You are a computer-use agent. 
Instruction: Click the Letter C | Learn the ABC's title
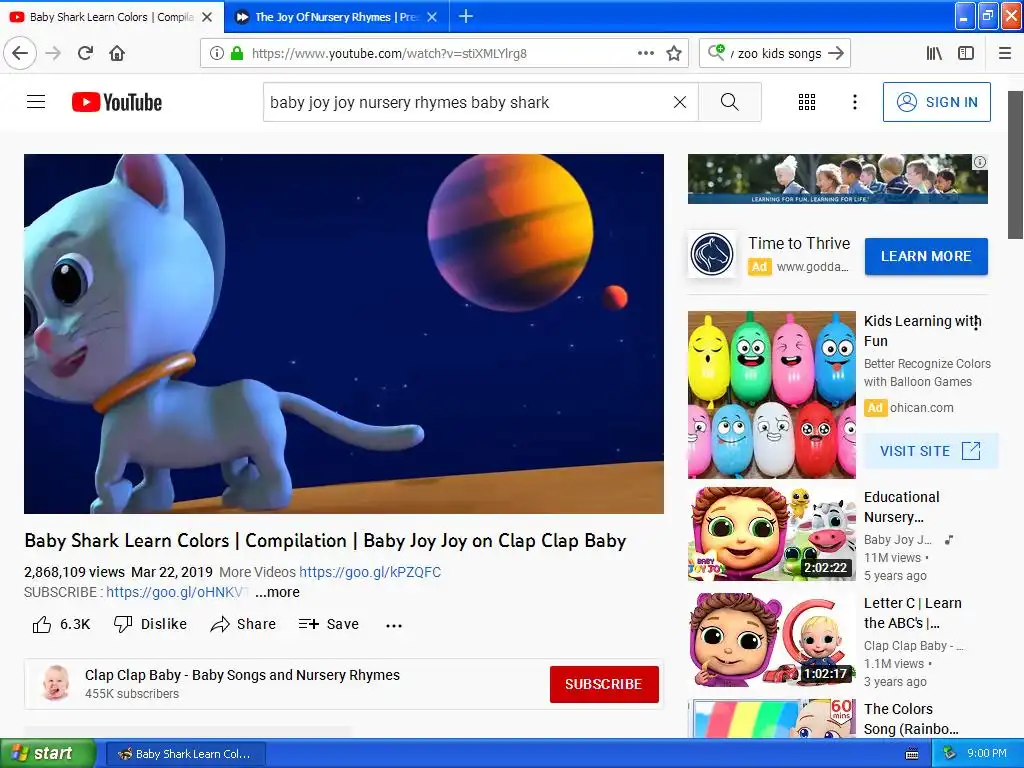pos(913,613)
